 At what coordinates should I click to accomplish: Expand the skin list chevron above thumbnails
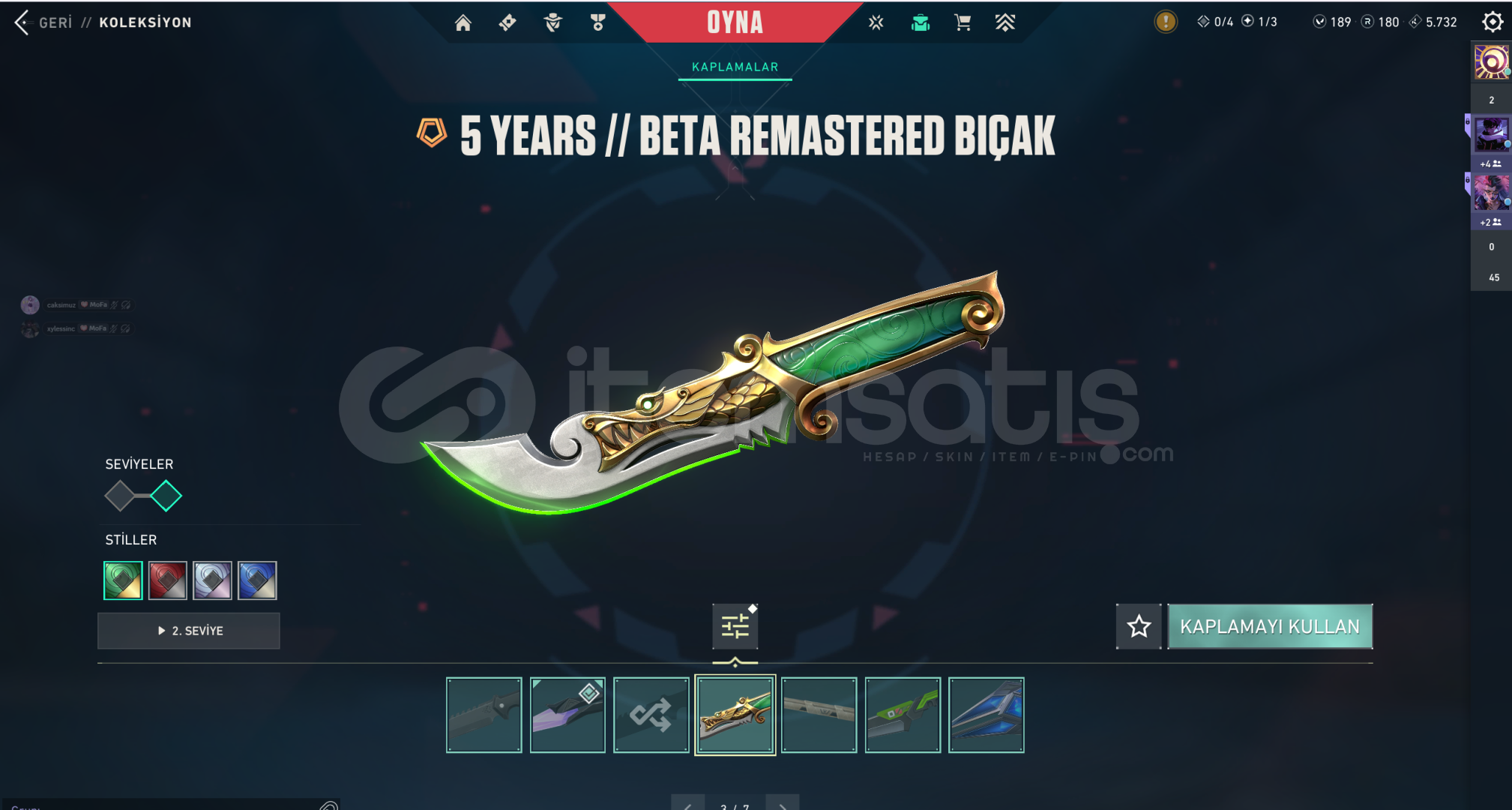(x=735, y=662)
